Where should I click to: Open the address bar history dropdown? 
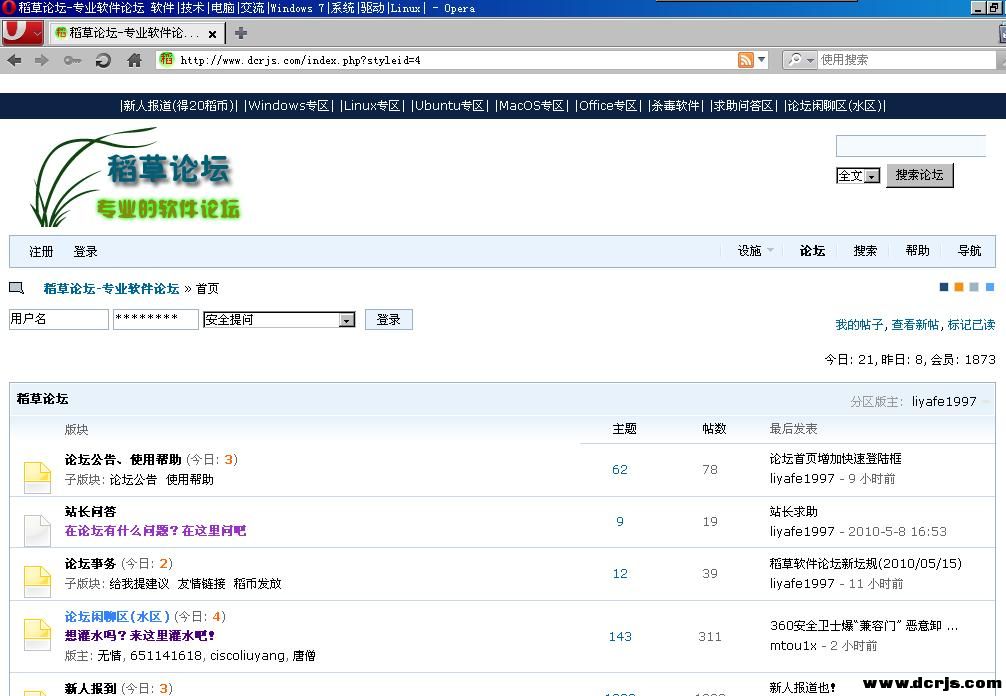(762, 60)
